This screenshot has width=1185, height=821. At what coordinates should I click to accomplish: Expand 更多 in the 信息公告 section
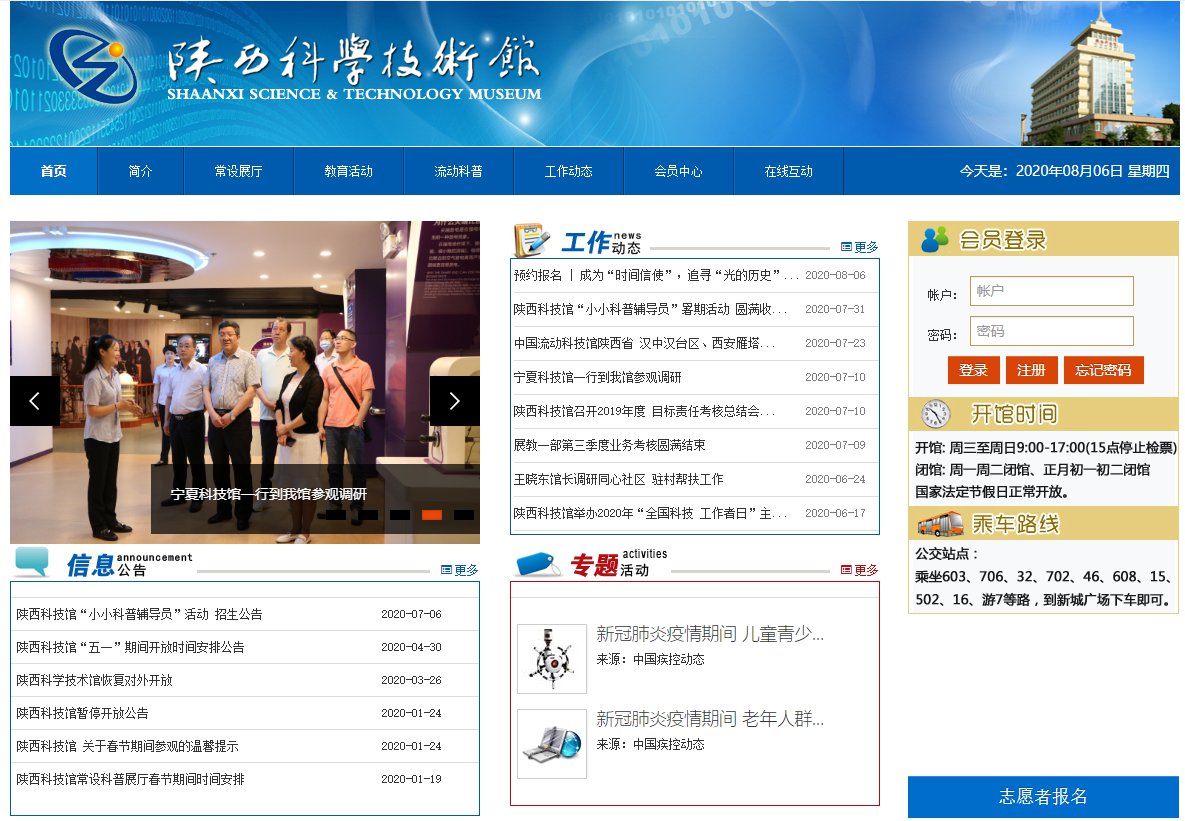click(460, 570)
